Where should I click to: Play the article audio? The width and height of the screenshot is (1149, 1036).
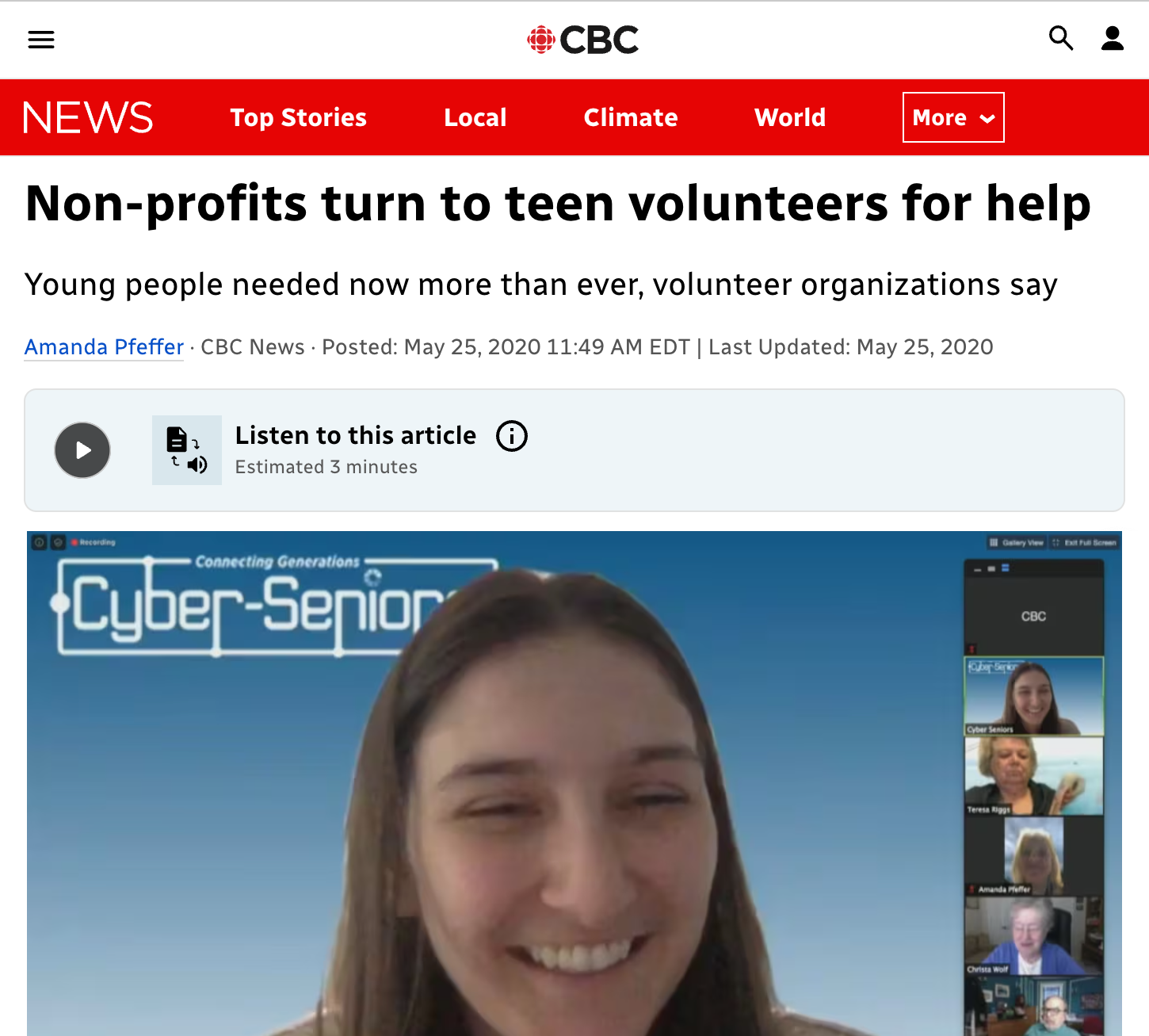coord(82,450)
